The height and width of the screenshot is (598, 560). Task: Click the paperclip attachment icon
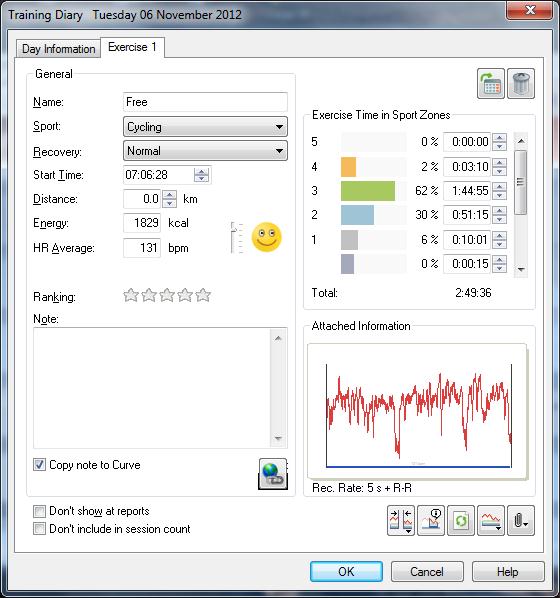tap(521, 521)
